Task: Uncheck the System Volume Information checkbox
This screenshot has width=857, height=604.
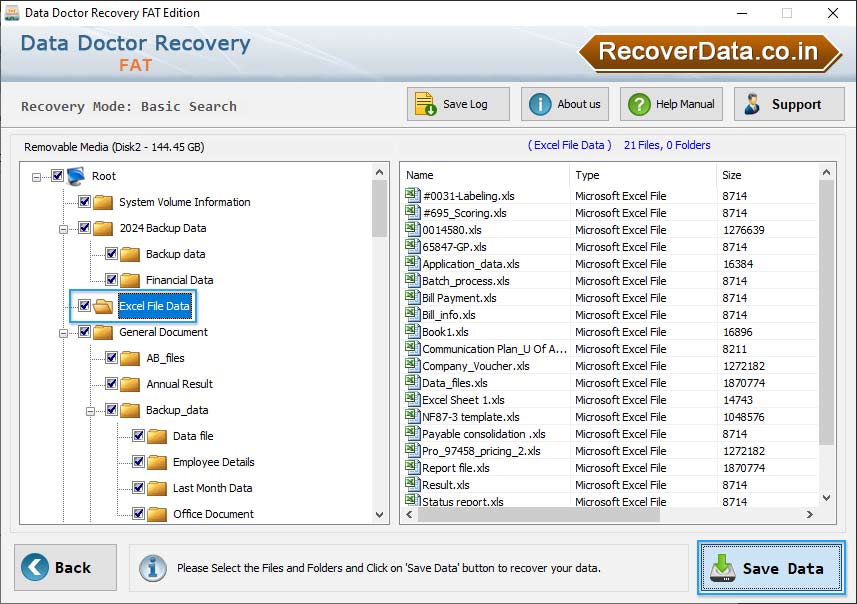Action: tap(84, 202)
